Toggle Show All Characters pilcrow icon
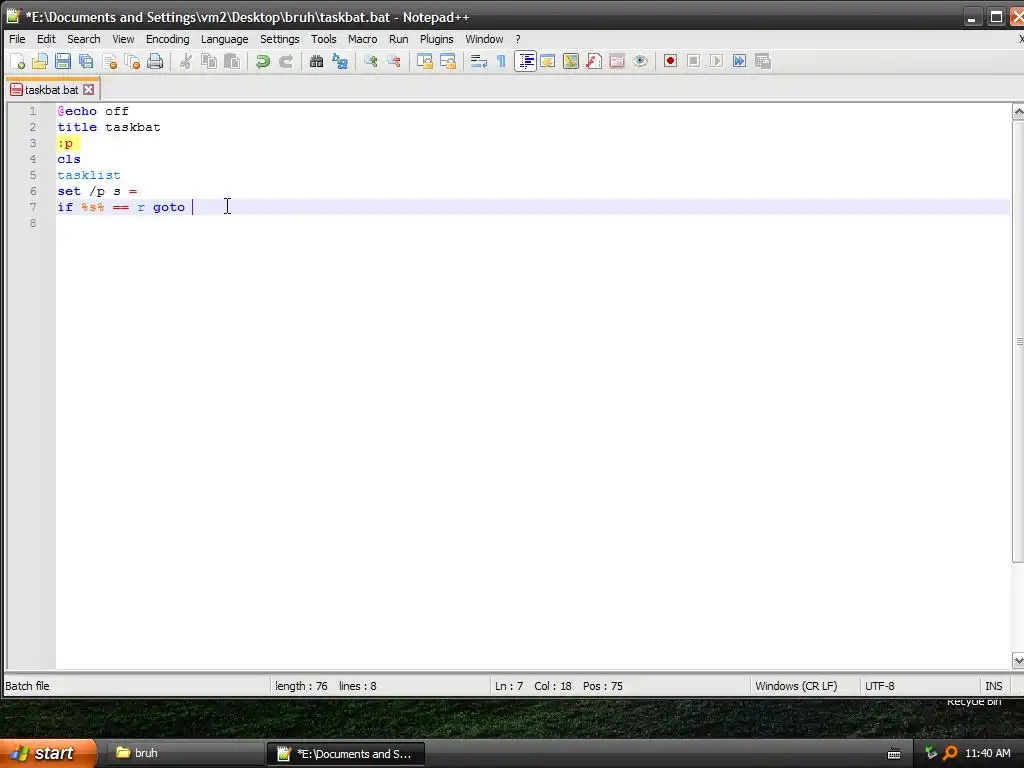Viewport: 1024px width, 768px height. pos(502,61)
